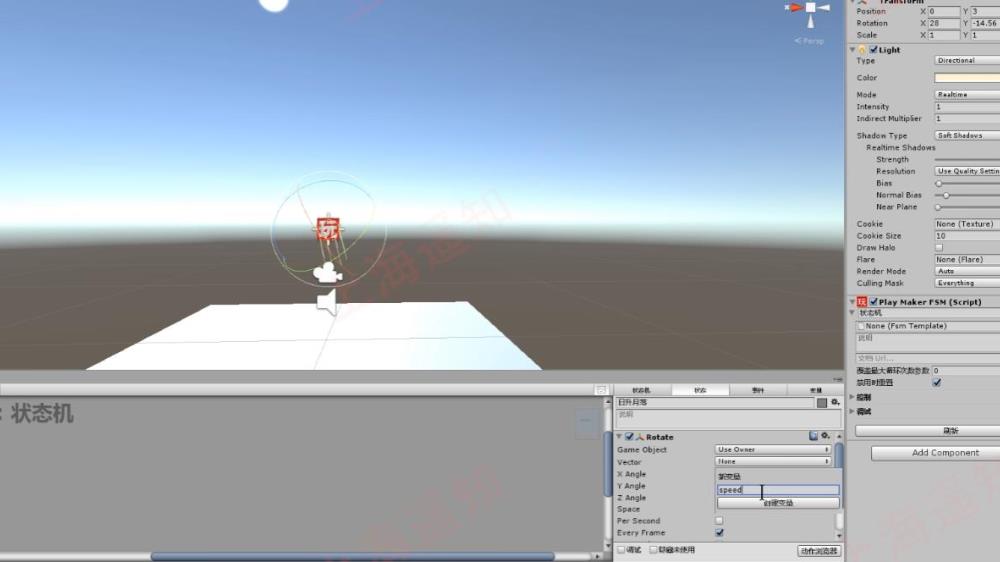This screenshot has height=562, width=1000.
Task: Open the Rotate action settings gear
Action: (825, 436)
